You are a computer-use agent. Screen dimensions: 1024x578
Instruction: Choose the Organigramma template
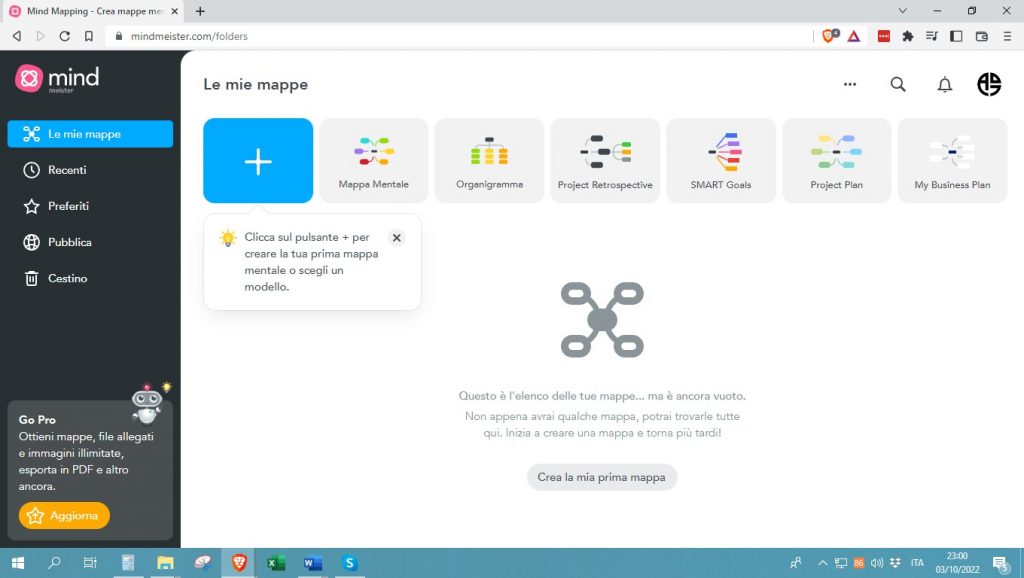pyautogui.click(x=489, y=161)
